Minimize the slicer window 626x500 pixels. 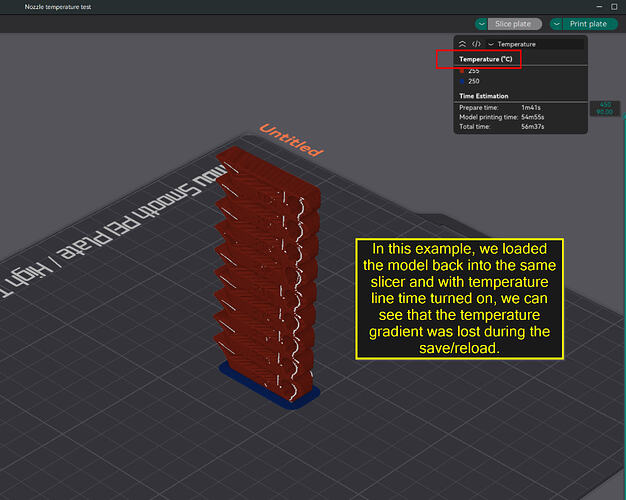coord(599,7)
